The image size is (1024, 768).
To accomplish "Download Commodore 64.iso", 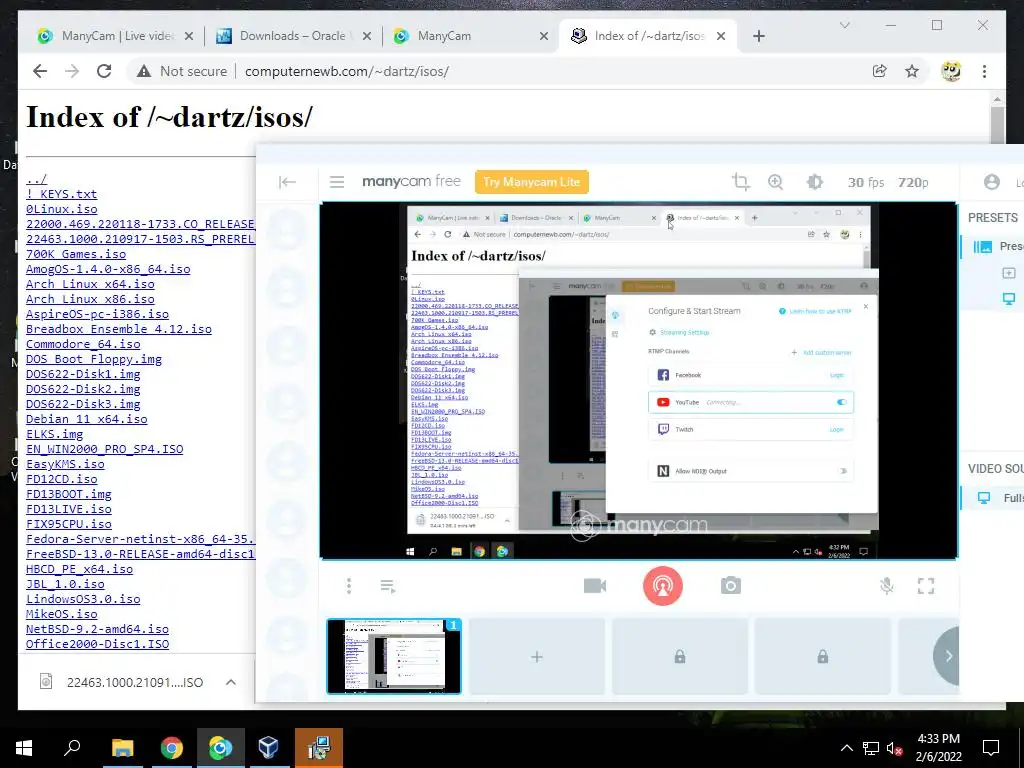I will tap(83, 344).
